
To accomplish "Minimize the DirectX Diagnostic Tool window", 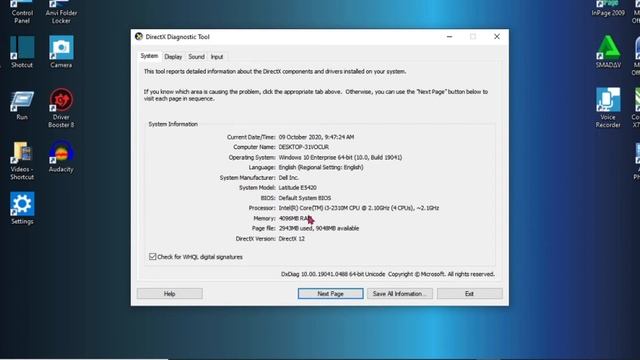I will point(449,37).
